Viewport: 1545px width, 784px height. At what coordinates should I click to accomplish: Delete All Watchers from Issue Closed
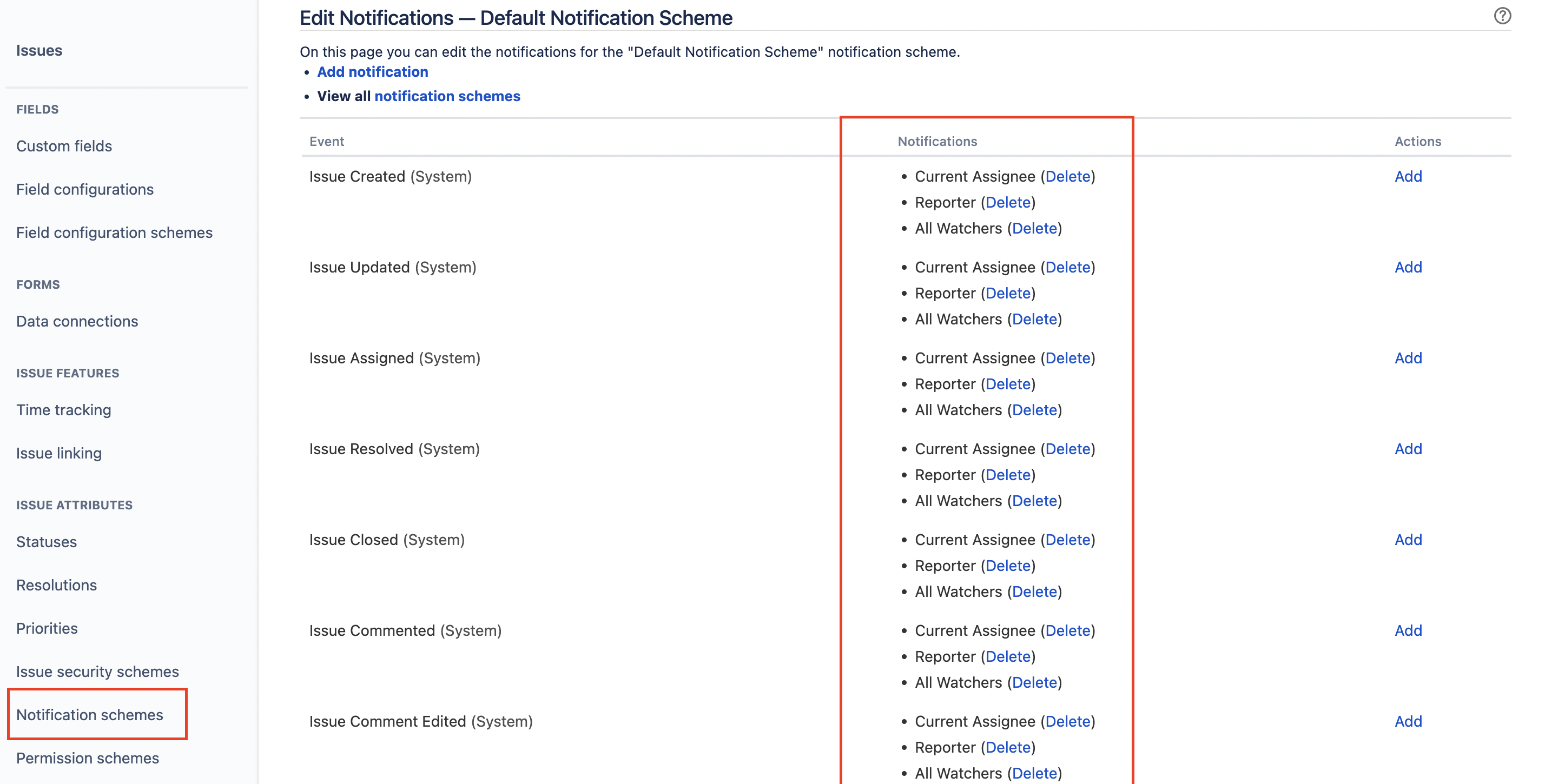click(x=1034, y=592)
